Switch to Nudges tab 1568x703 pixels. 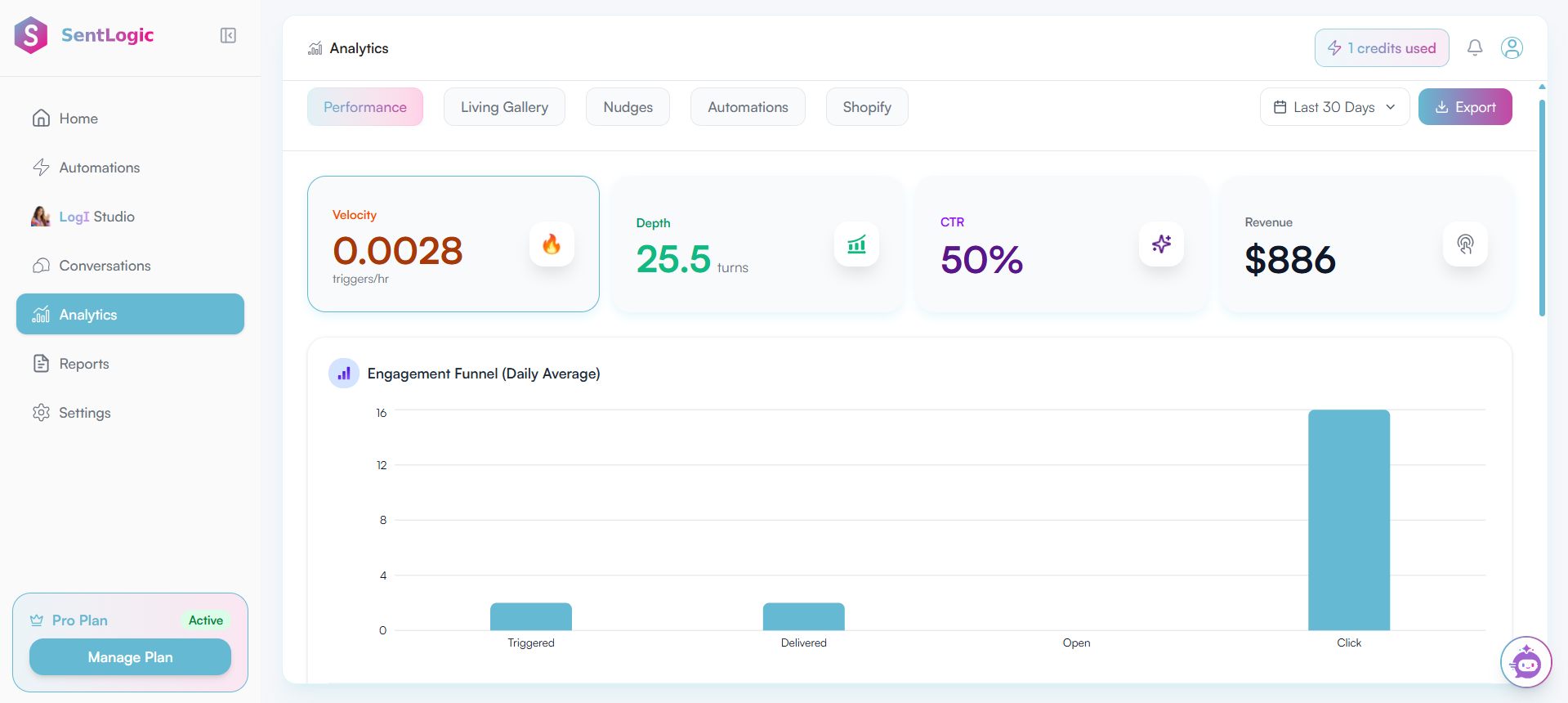[628, 107]
